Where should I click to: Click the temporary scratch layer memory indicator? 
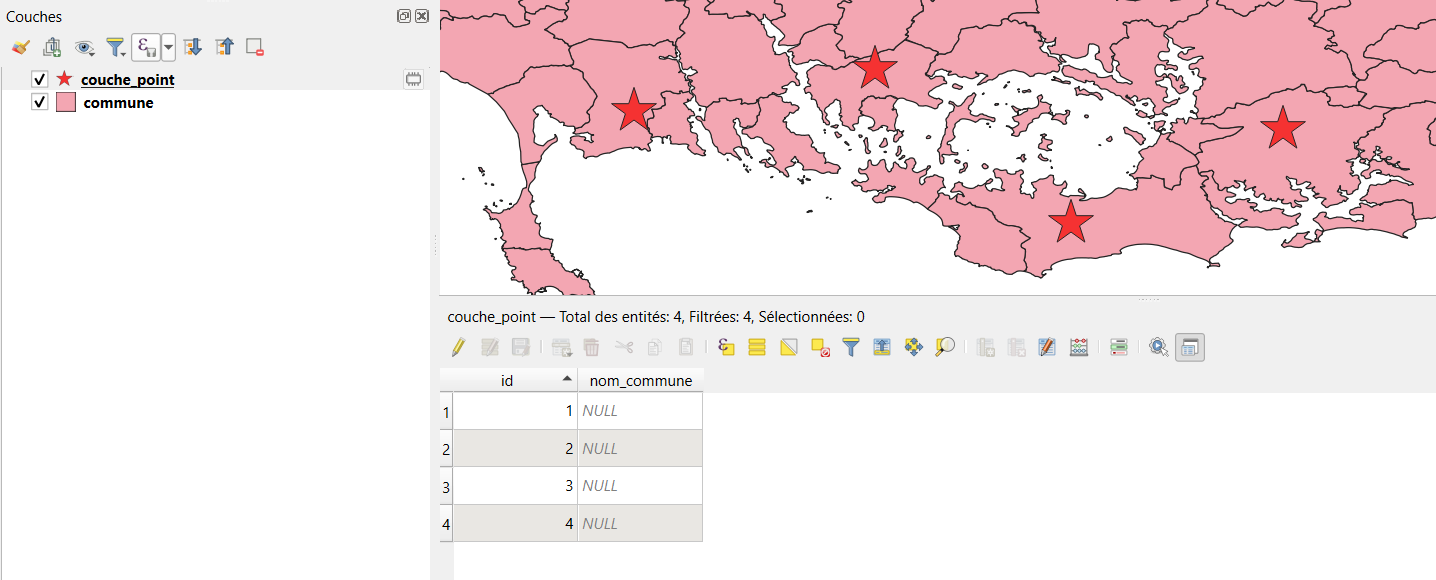pos(413,79)
